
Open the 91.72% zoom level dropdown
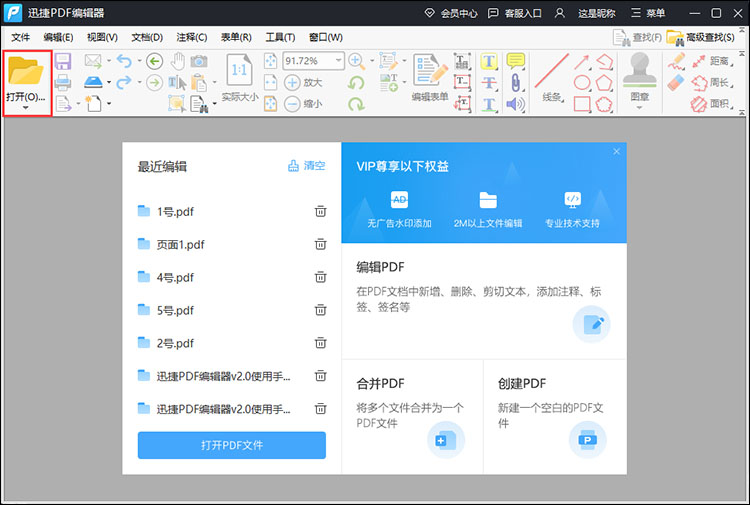click(x=339, y=61)
